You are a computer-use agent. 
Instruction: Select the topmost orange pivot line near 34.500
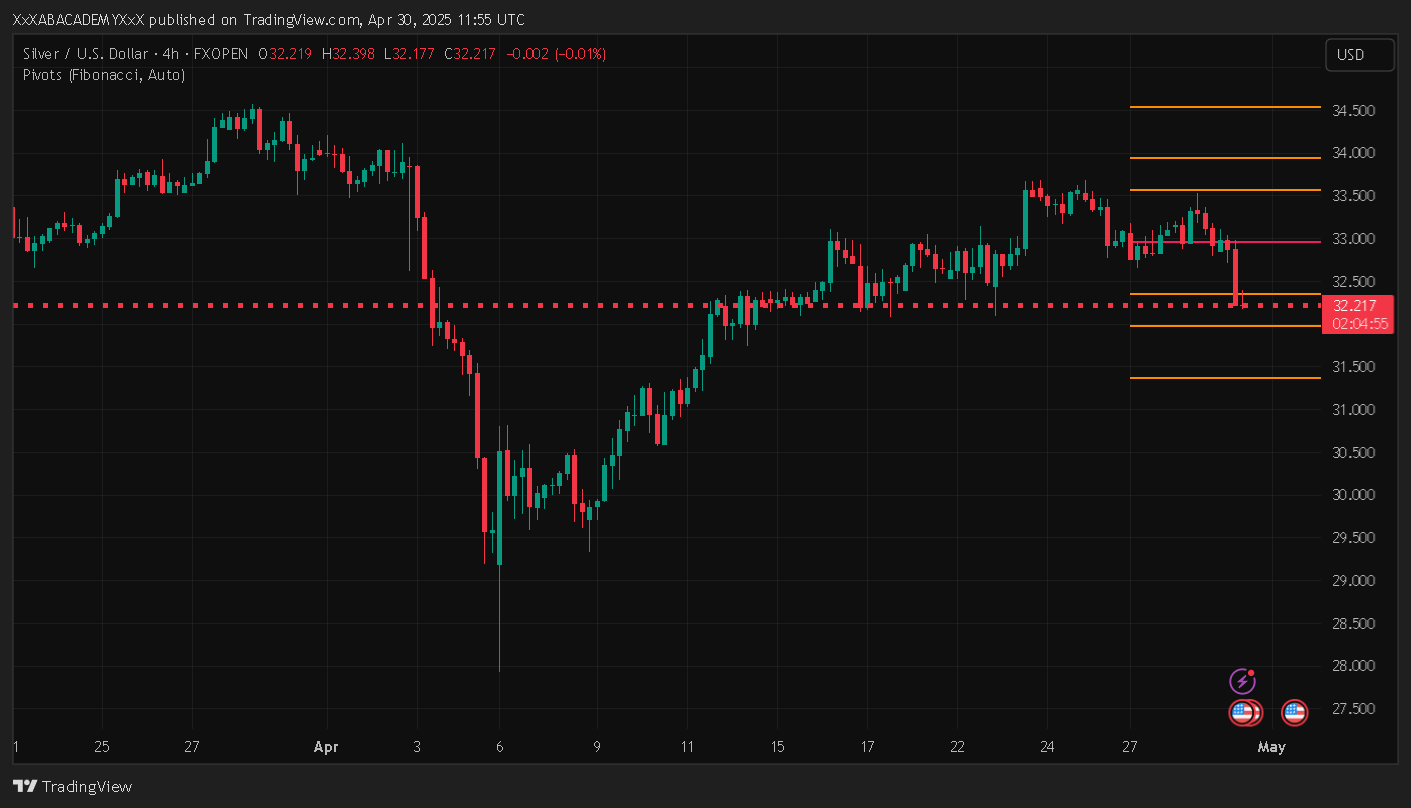[x=1225, y=107]
